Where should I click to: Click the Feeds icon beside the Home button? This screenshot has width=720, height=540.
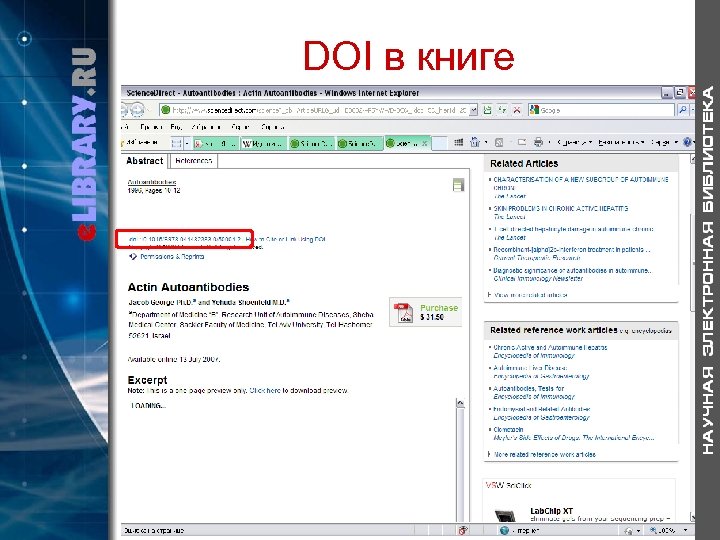[x=499, y=143]
